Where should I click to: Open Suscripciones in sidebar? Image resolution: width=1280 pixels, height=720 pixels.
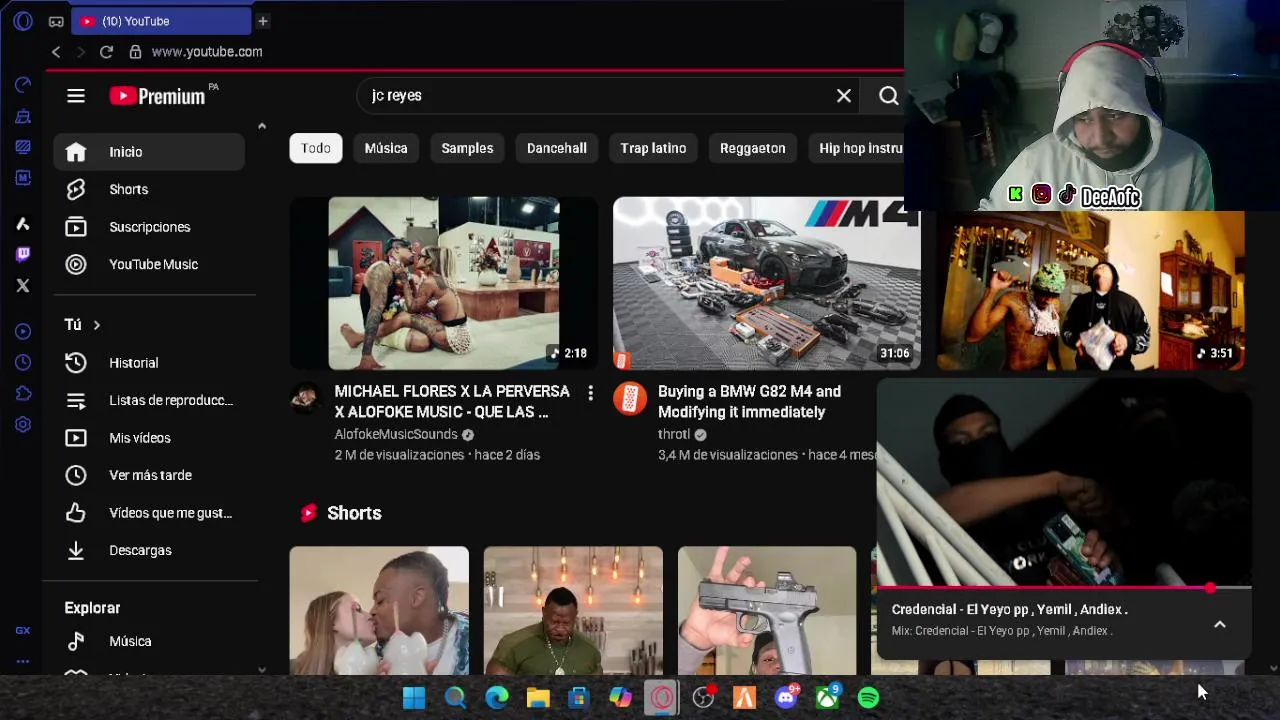tap(149, 227)
